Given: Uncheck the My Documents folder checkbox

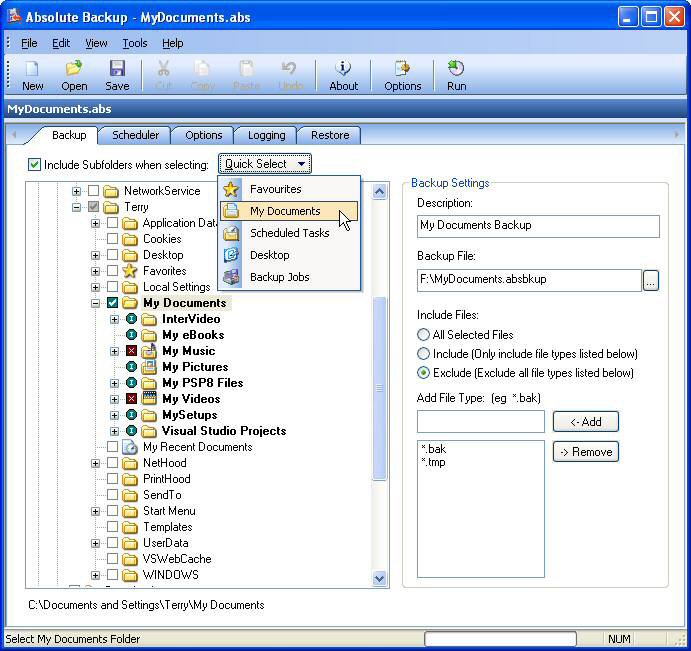Looking at the screenshot, I should 112,303.
